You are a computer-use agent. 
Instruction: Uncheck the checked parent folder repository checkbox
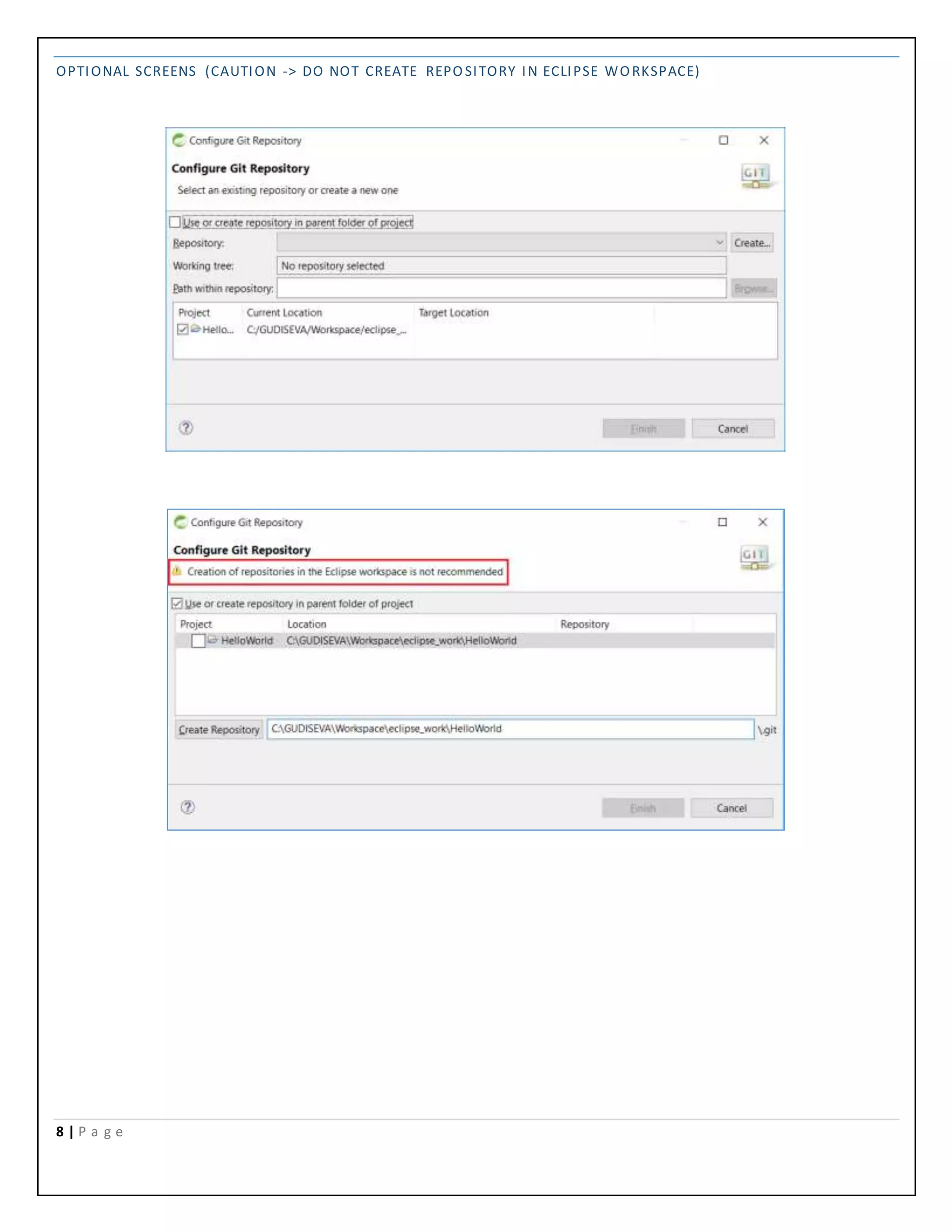point(177,603)
